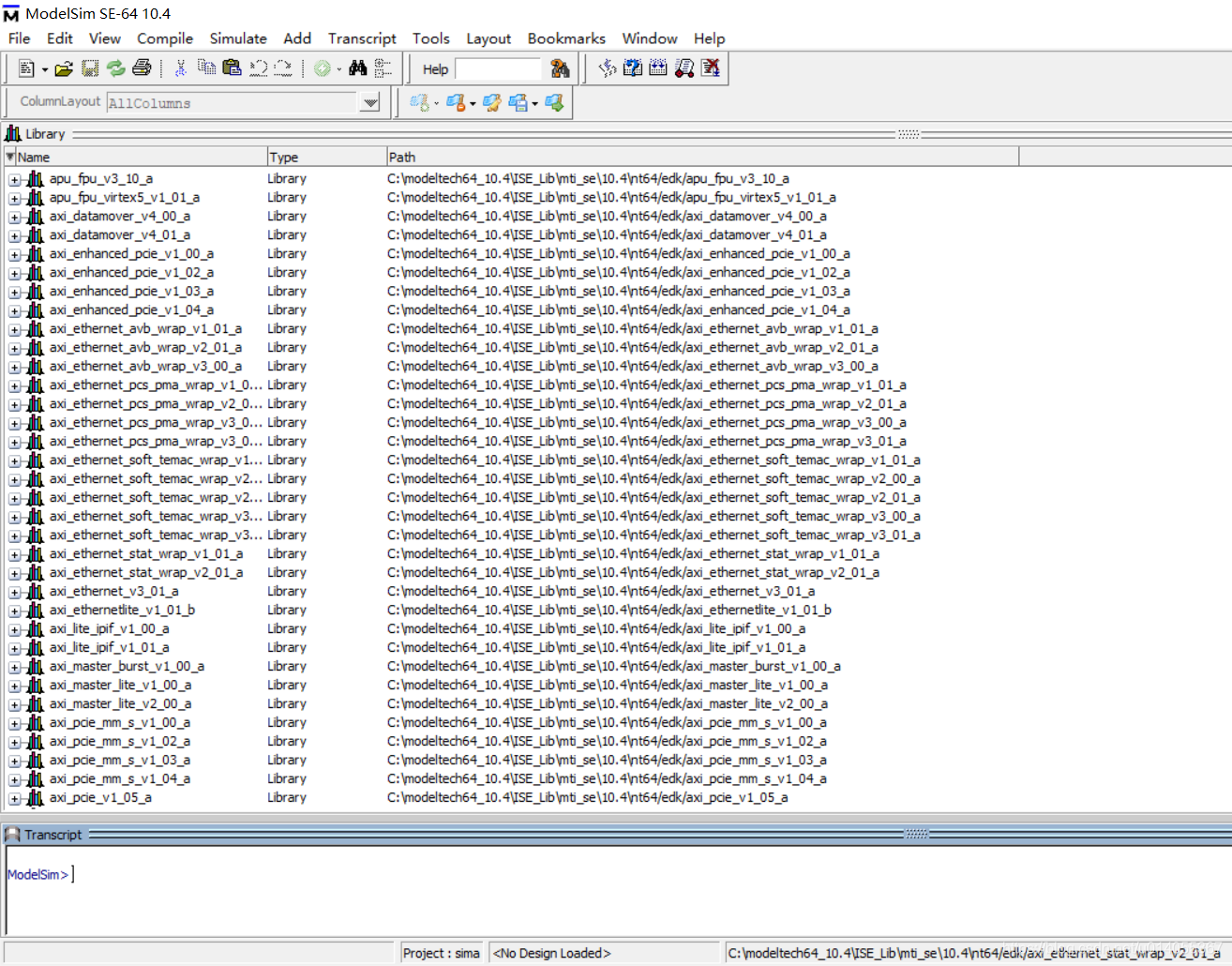1232x966 pixels.
Task: Click the layout icon with orange brush
Action: 456,103
